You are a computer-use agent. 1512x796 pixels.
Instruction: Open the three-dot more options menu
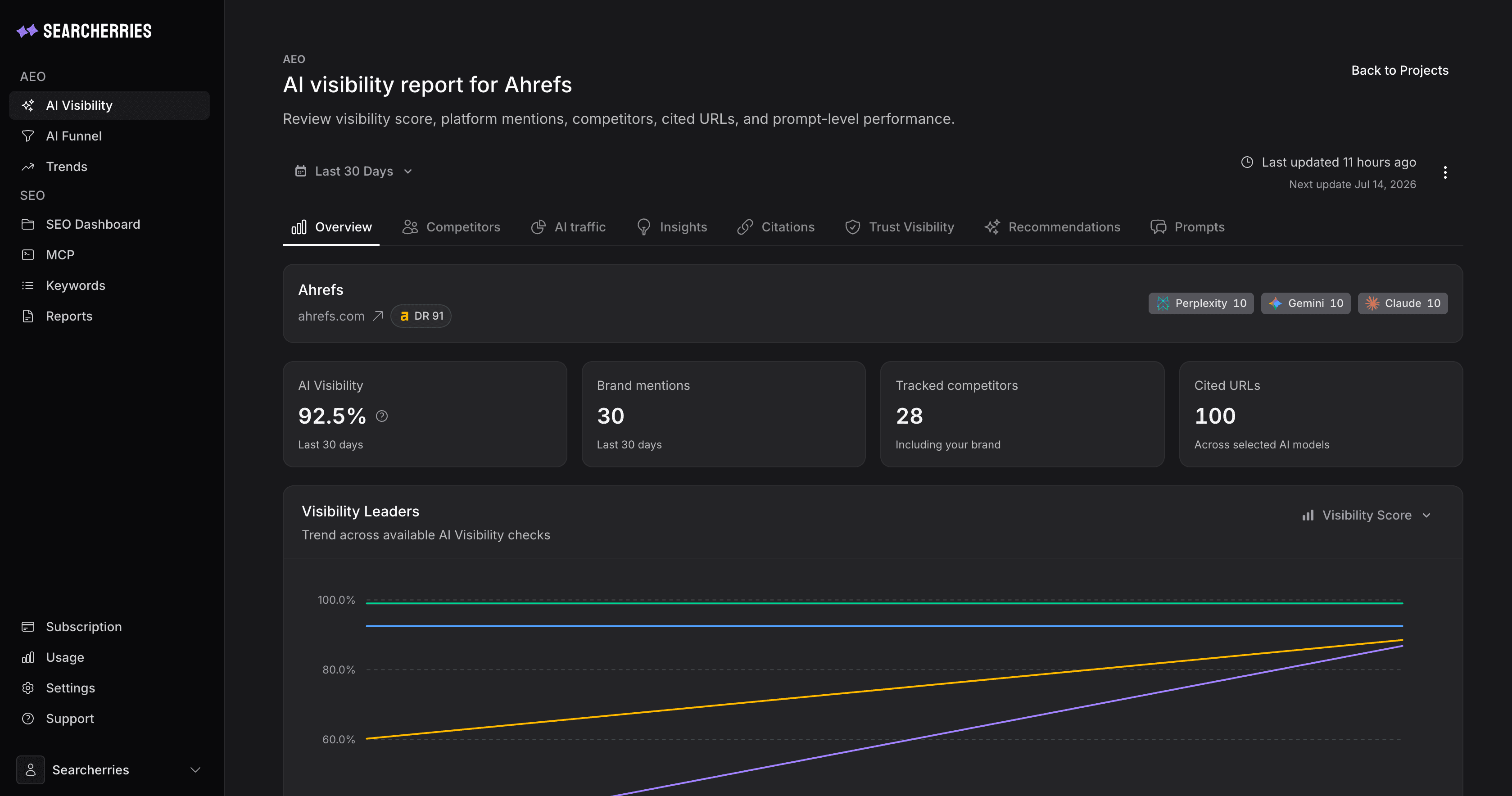[1445, 172]
